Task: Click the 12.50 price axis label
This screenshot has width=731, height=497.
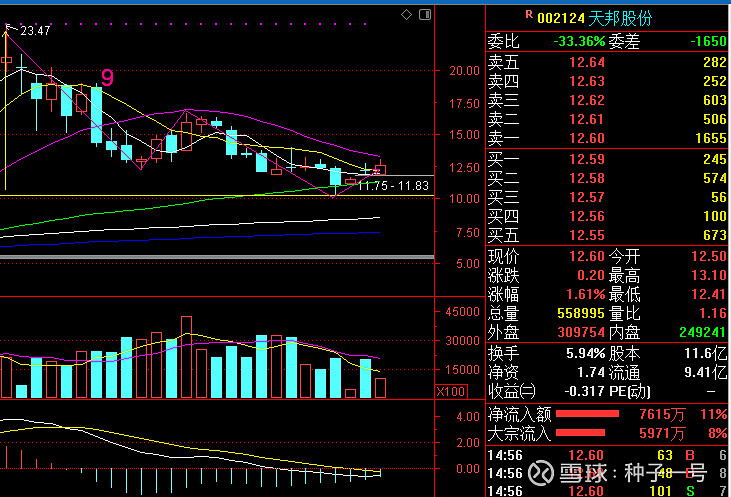Action: point(464,167)
